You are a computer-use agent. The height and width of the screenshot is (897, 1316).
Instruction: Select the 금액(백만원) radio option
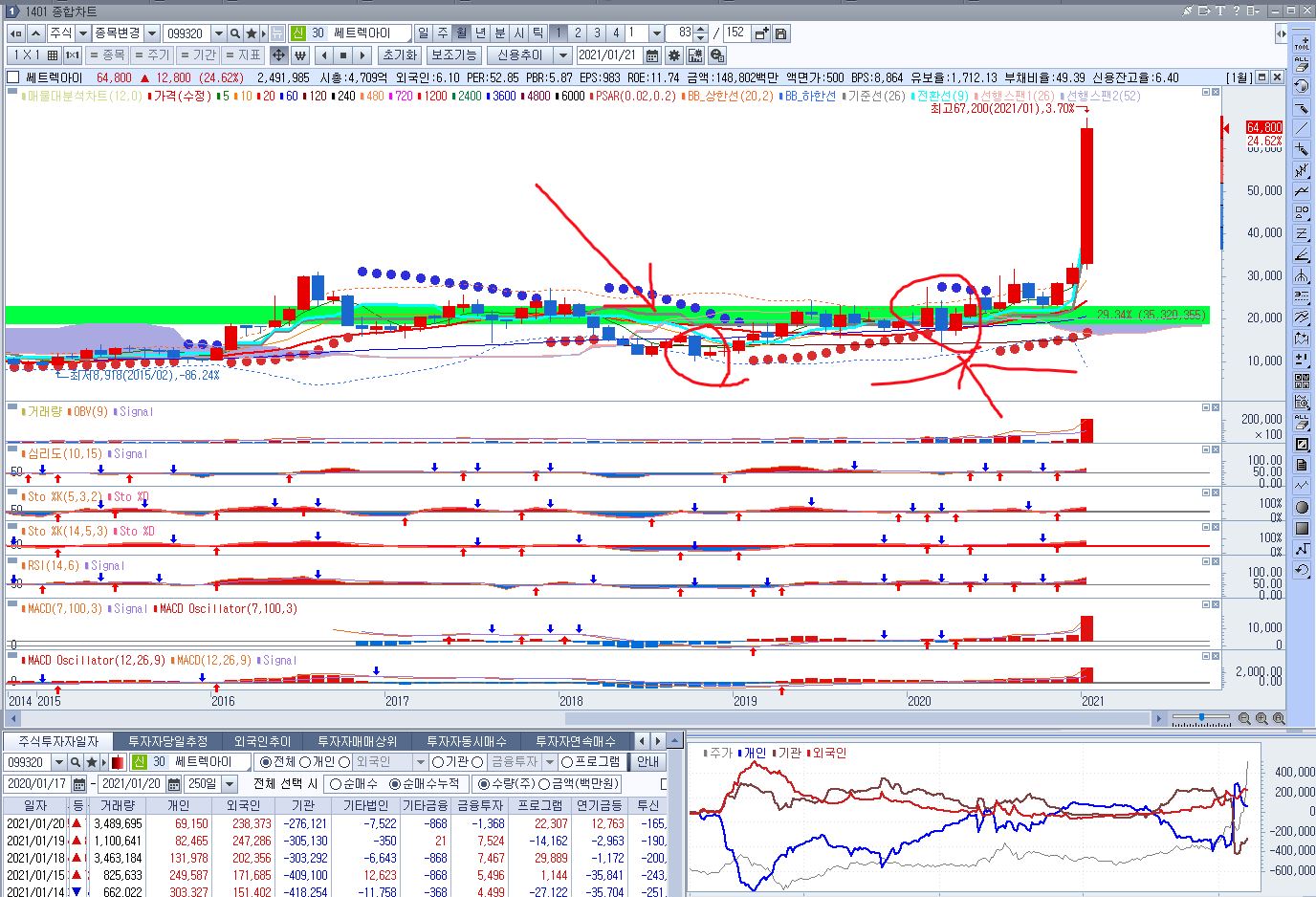[556, 784]
